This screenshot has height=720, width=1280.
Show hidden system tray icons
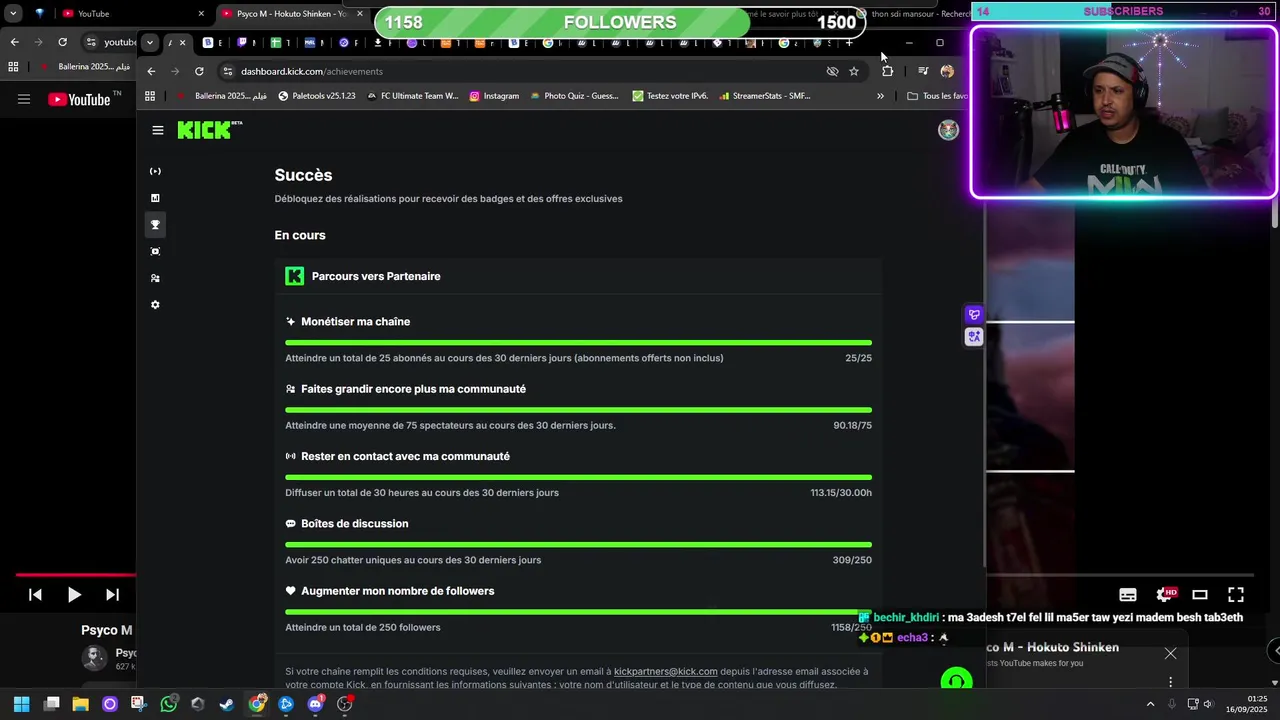click(1150, 704)
